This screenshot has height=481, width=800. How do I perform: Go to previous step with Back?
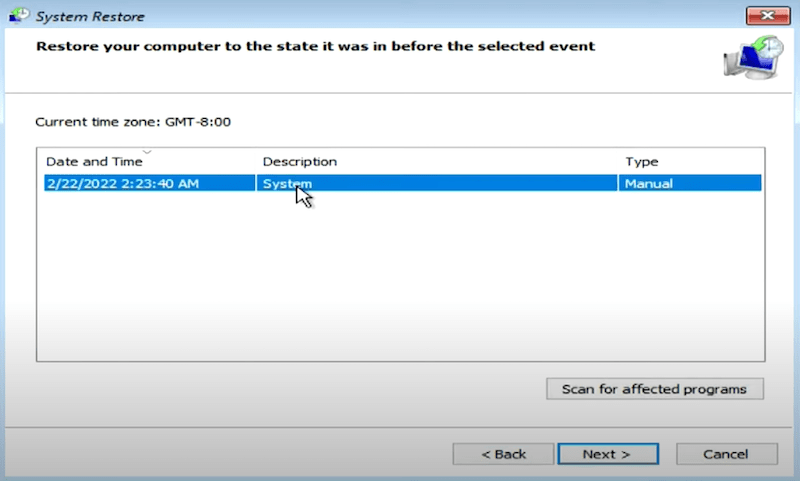click(503, 454)
